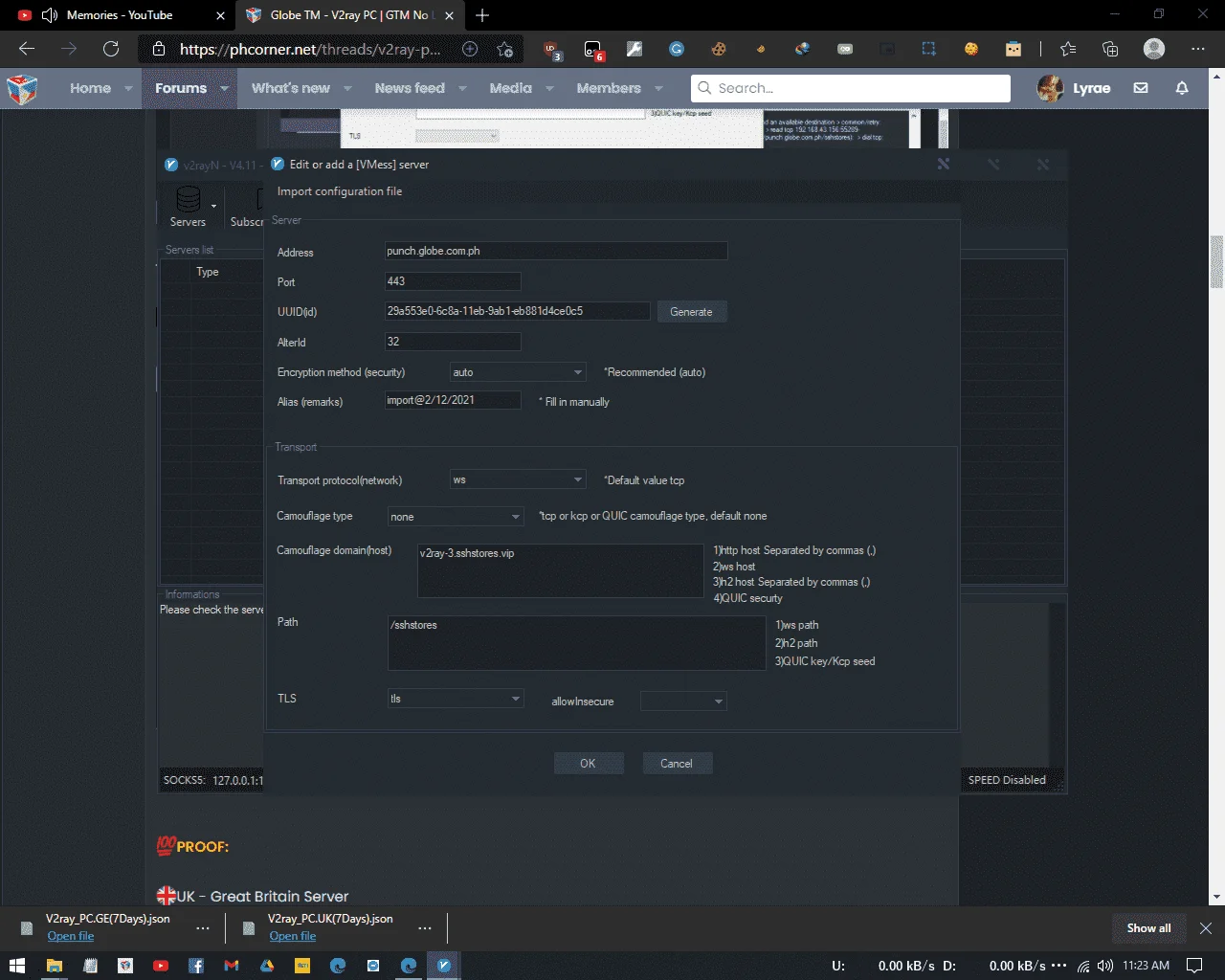Screen dimensions: 1225x980
Task: Click the AlterId field showing 32
Action: [453, 342]
